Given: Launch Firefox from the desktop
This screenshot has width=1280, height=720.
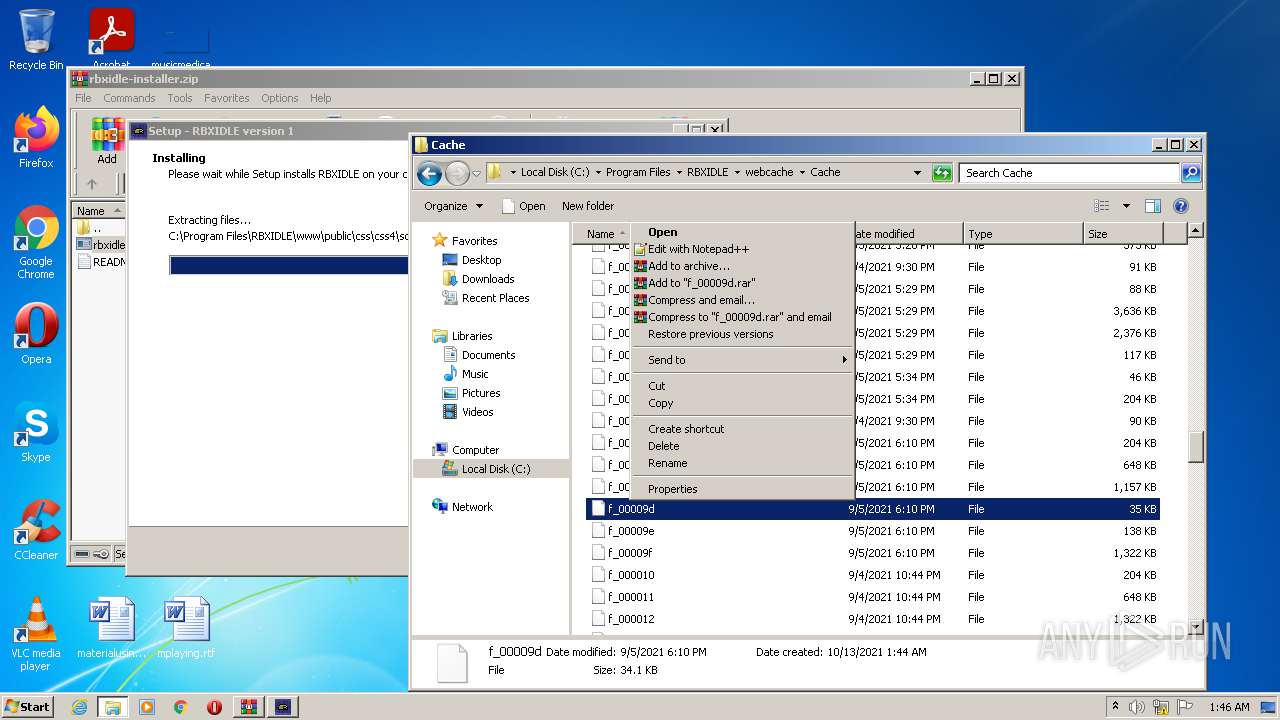Looking at the screenshot, I should (36, 138).
